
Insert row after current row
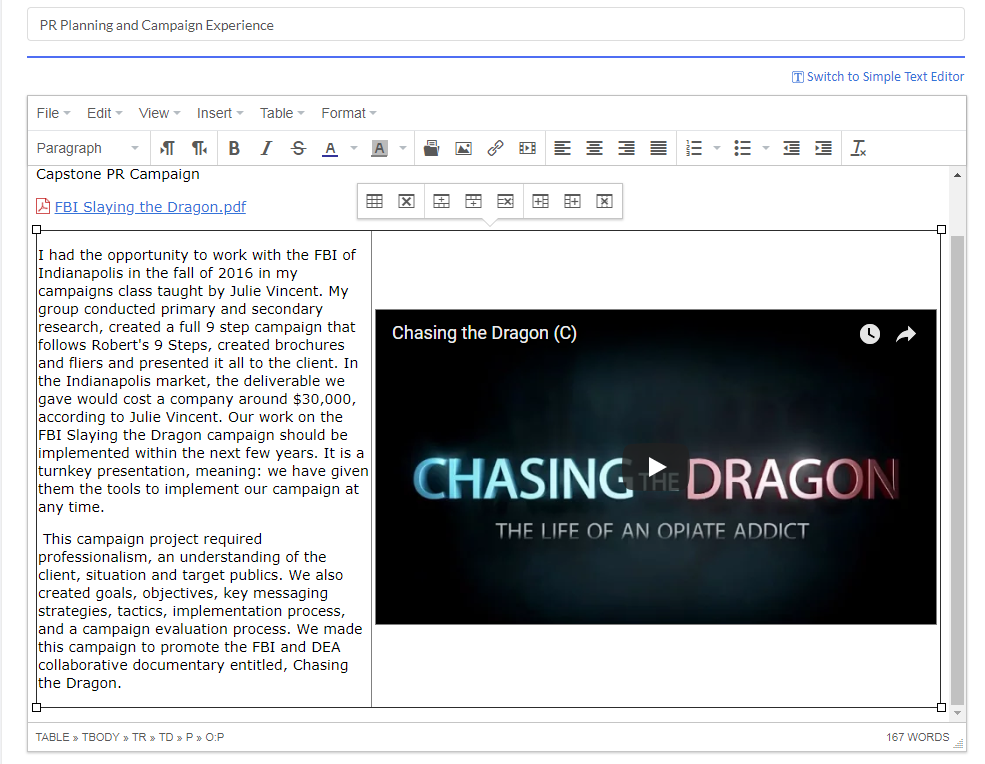click(473, 201)
